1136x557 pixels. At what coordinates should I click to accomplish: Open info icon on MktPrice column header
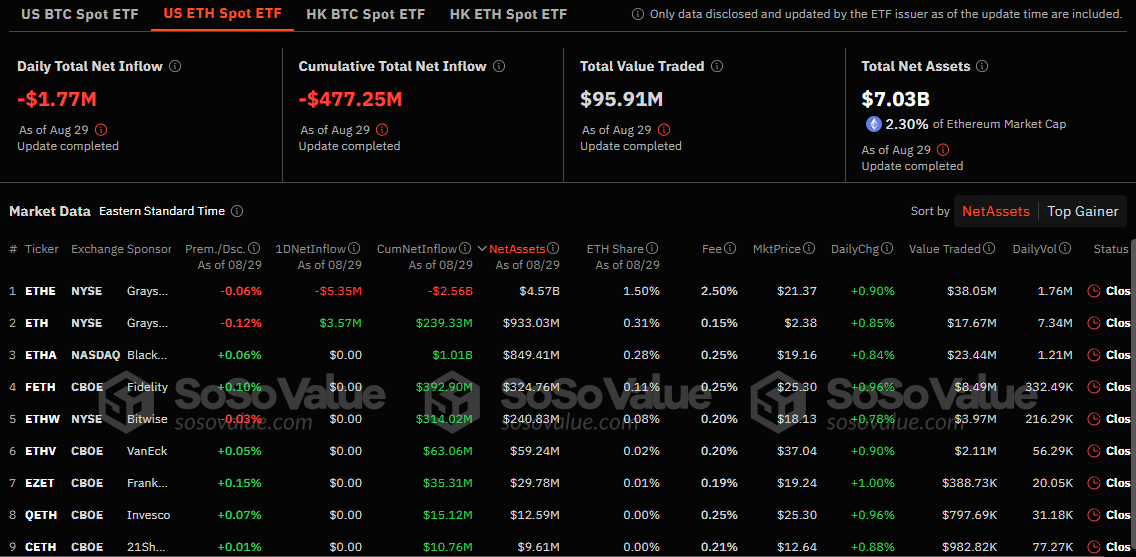click(x=809, y=248)
